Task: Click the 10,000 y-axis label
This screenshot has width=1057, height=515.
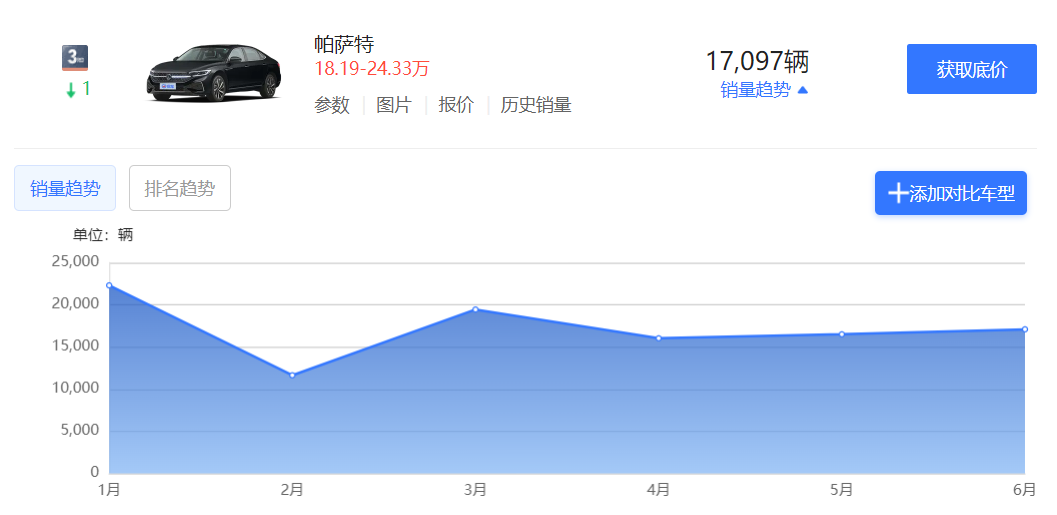Action: click(x=75, y=388)
